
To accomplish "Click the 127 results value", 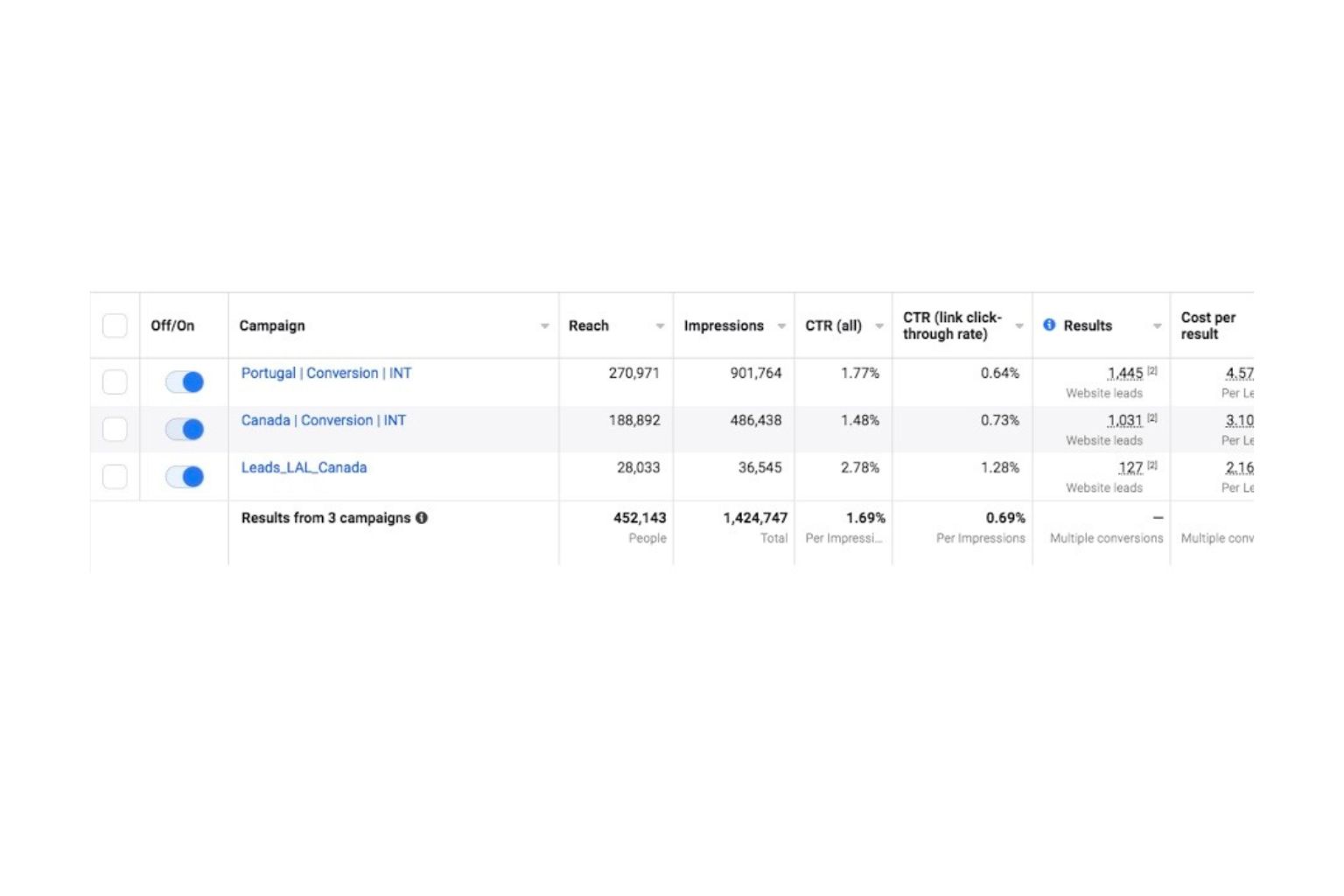I will [x=1130, y=468].
